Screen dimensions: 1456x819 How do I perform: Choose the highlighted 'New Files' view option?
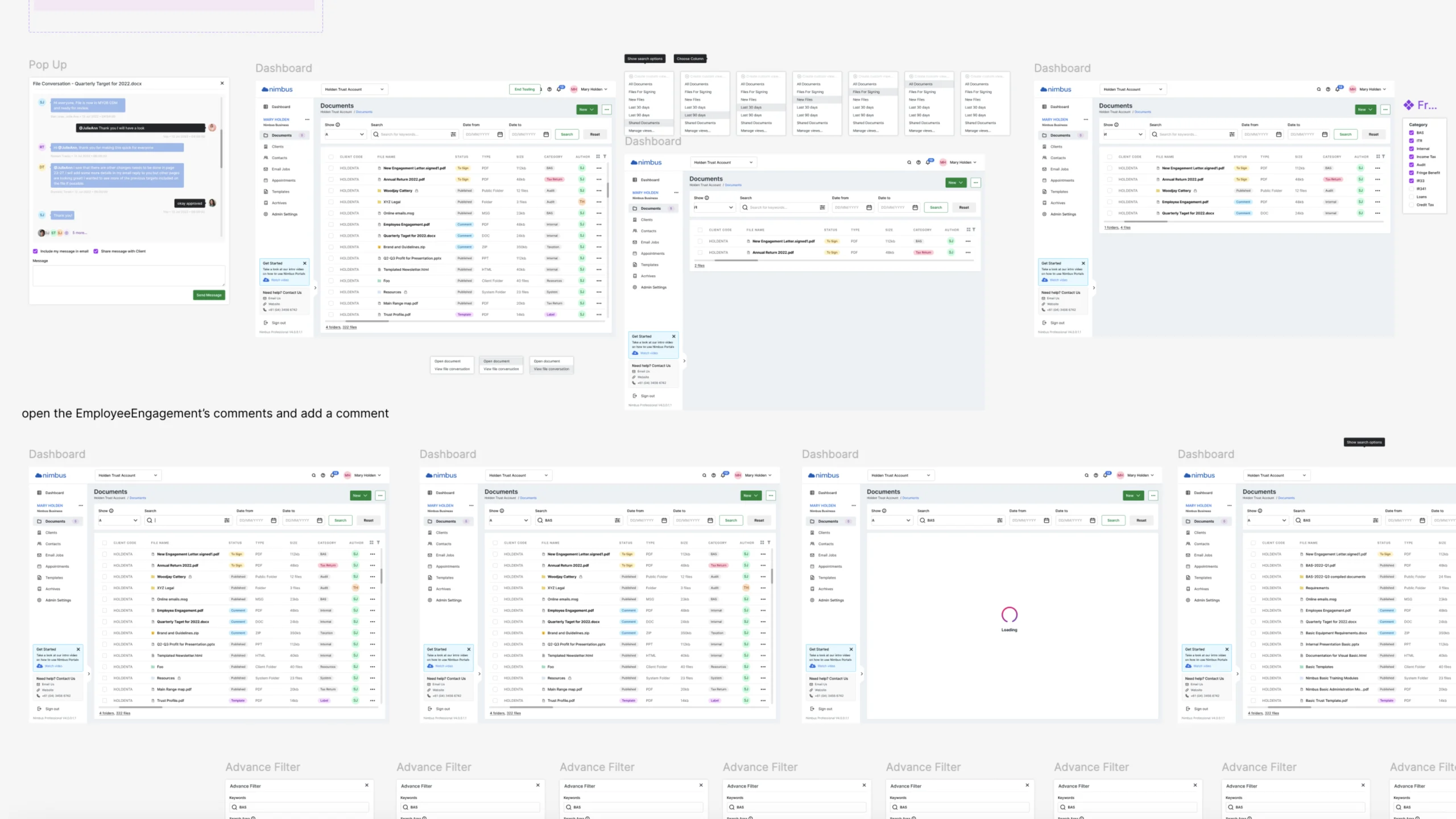coord(805,100)
